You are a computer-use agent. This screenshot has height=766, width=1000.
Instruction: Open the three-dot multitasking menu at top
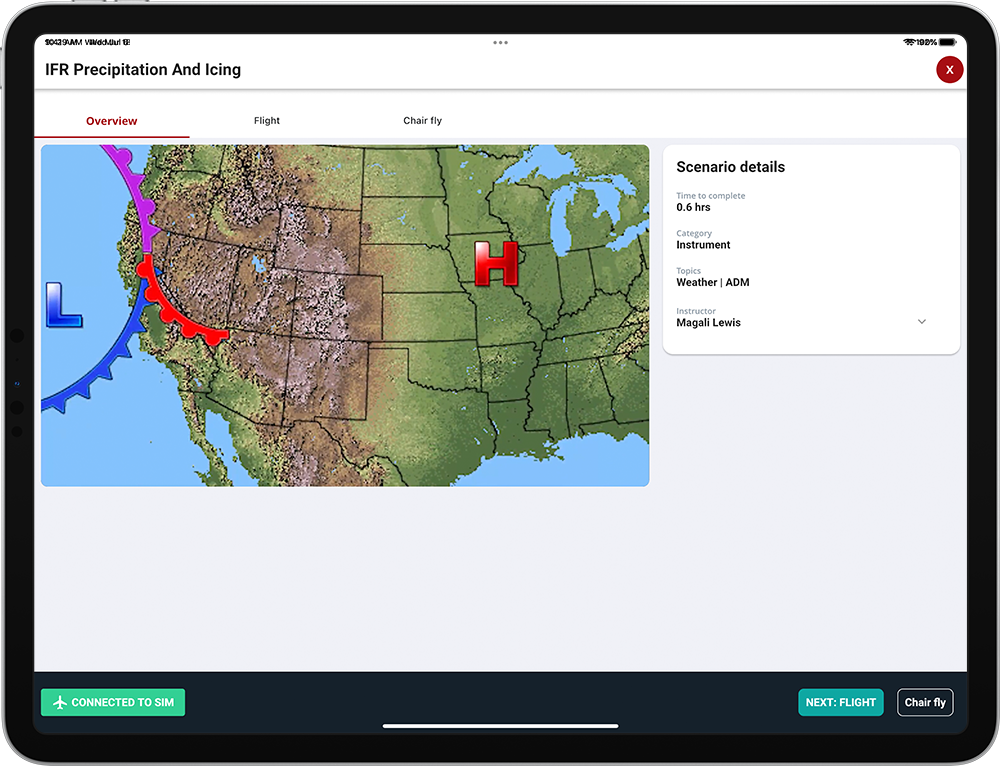500,43
